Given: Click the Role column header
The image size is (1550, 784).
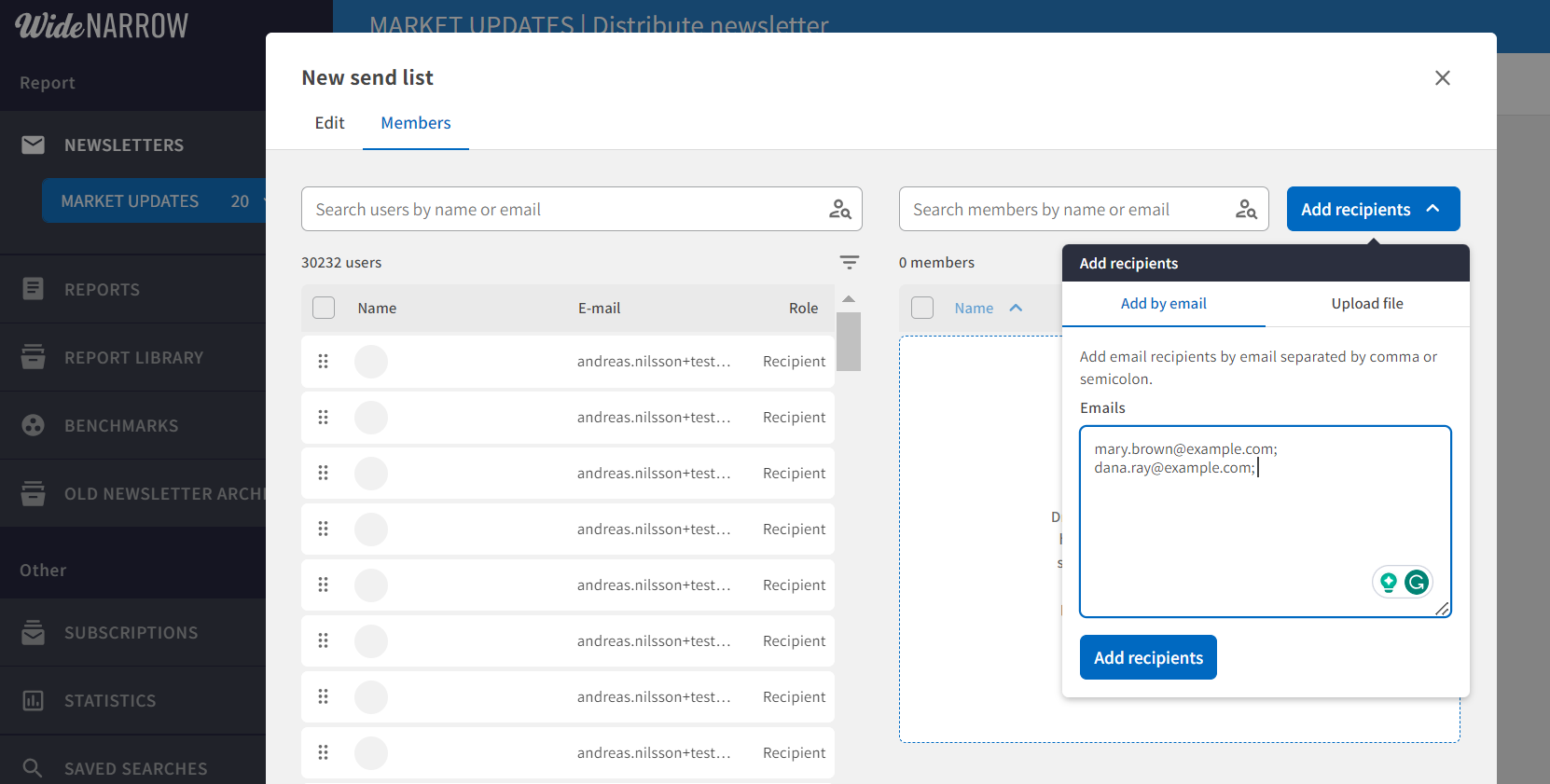Looking at the screenshot, I should 803,308.
